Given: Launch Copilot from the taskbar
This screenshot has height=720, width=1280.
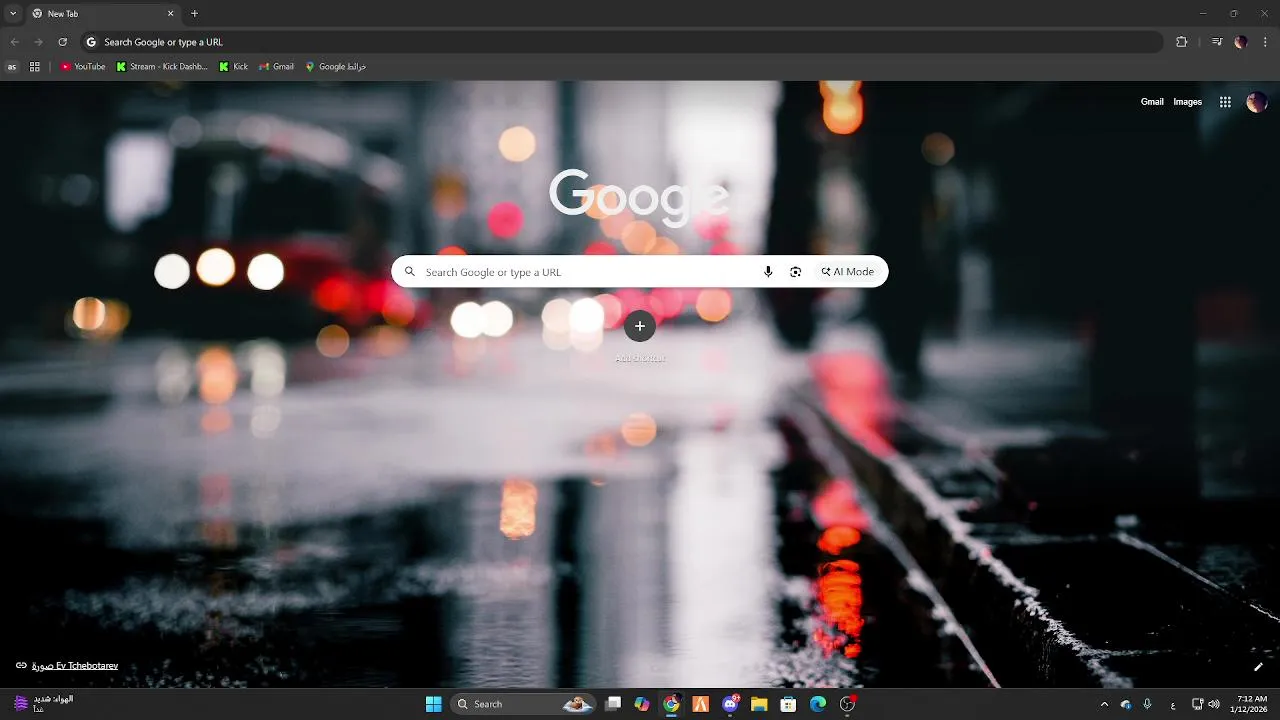Looking at the screenshot, I should coord(642,704).
